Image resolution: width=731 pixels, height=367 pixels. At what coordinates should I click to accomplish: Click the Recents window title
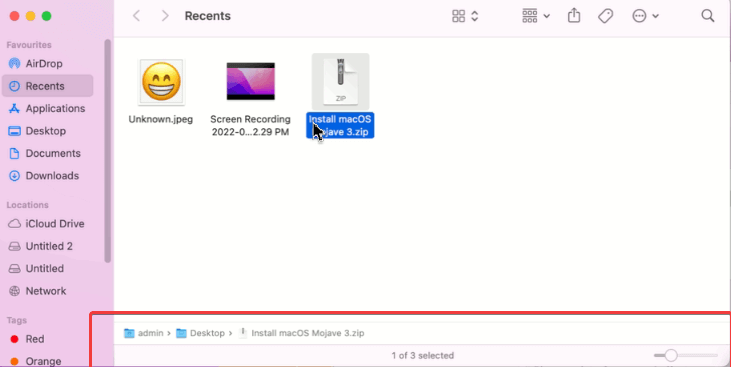pos(207,16)
